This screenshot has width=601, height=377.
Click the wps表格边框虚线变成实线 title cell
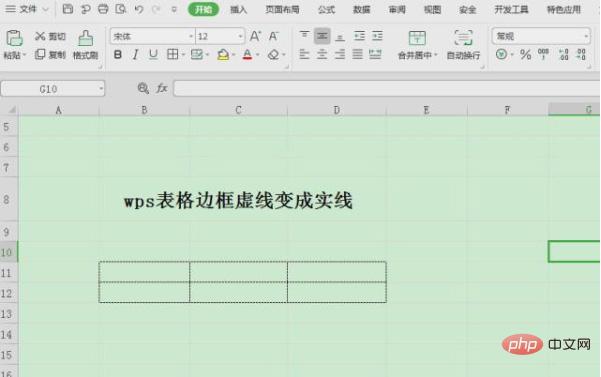pos(238,200)
